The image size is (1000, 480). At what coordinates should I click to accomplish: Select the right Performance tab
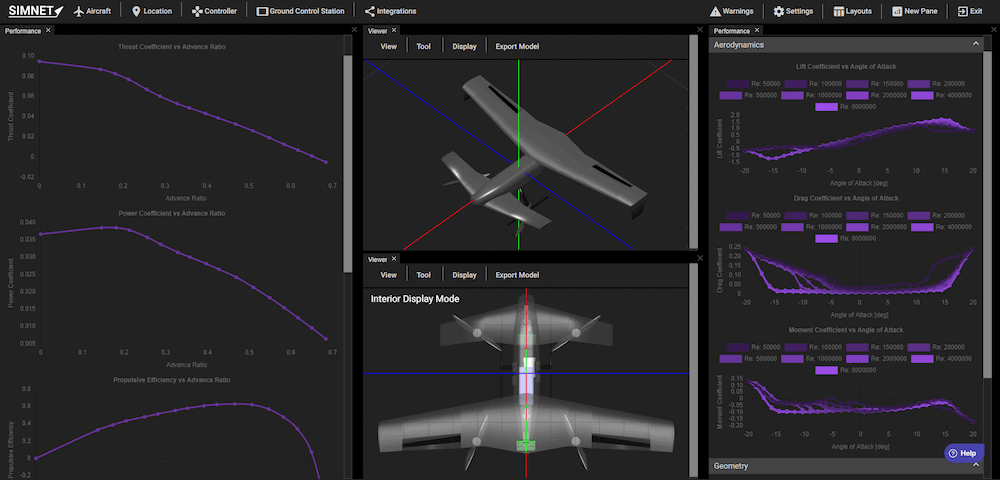point(732,31)
